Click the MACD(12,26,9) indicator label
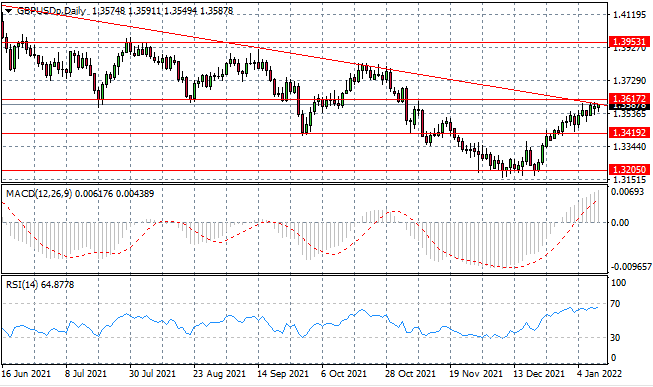Screen dimensions: 653x387 coord(39,193)
